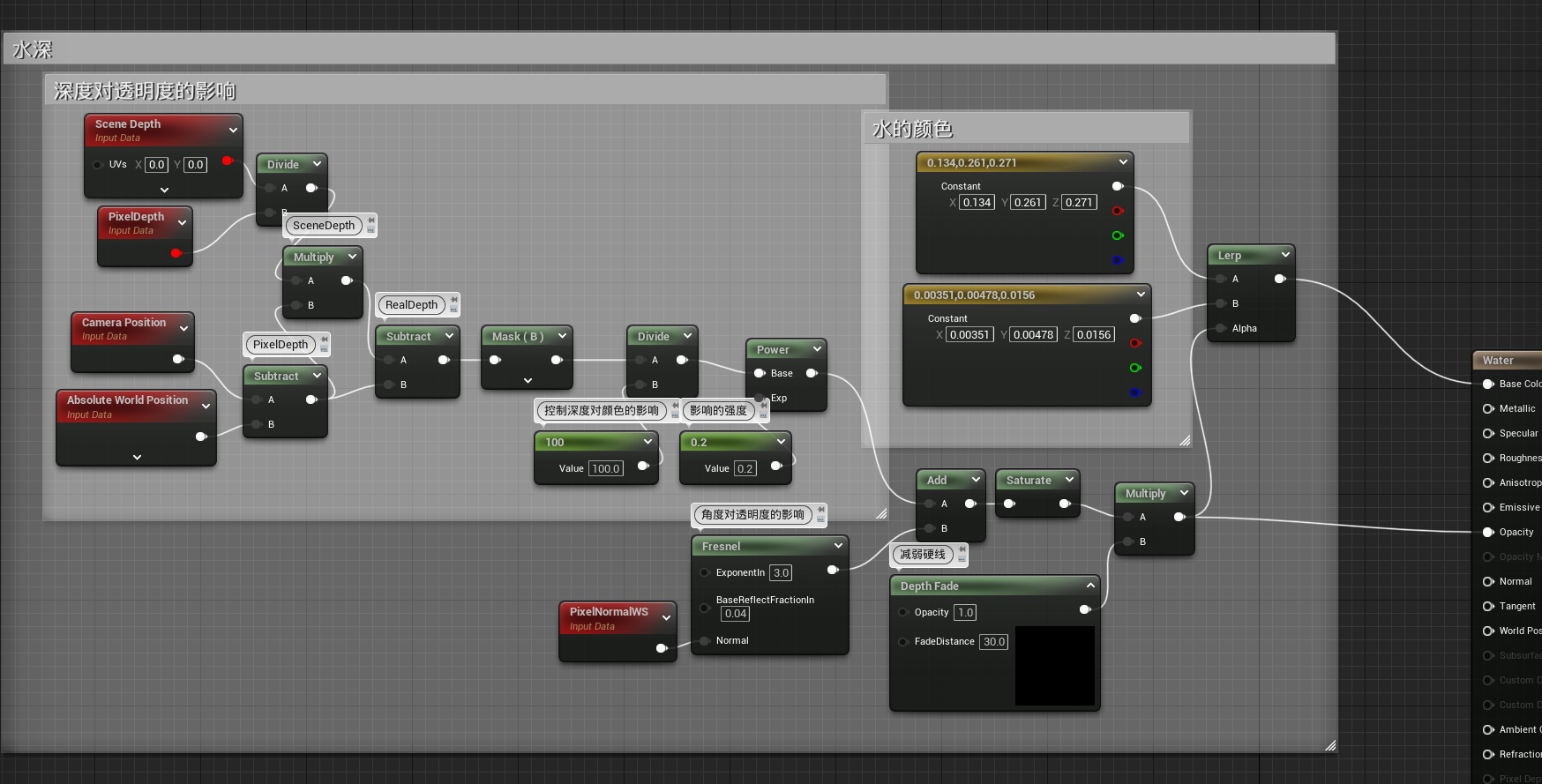This screenshot has width=1542, height=784.
Task: Expand the Mask (B) node bottom arrow
Action: [x=528, y=380]
